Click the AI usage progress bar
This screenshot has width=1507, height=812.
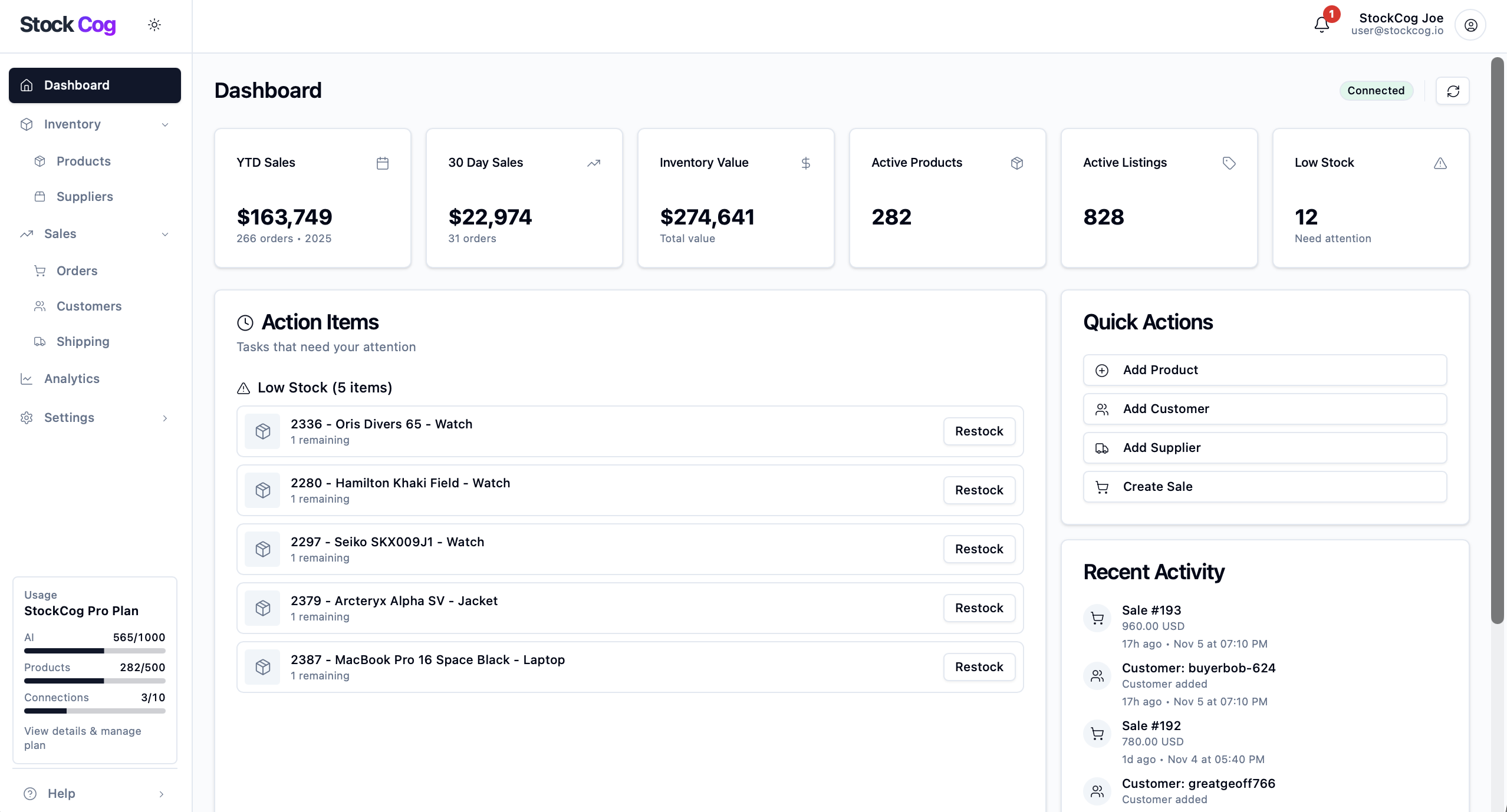tap(94, 651)
